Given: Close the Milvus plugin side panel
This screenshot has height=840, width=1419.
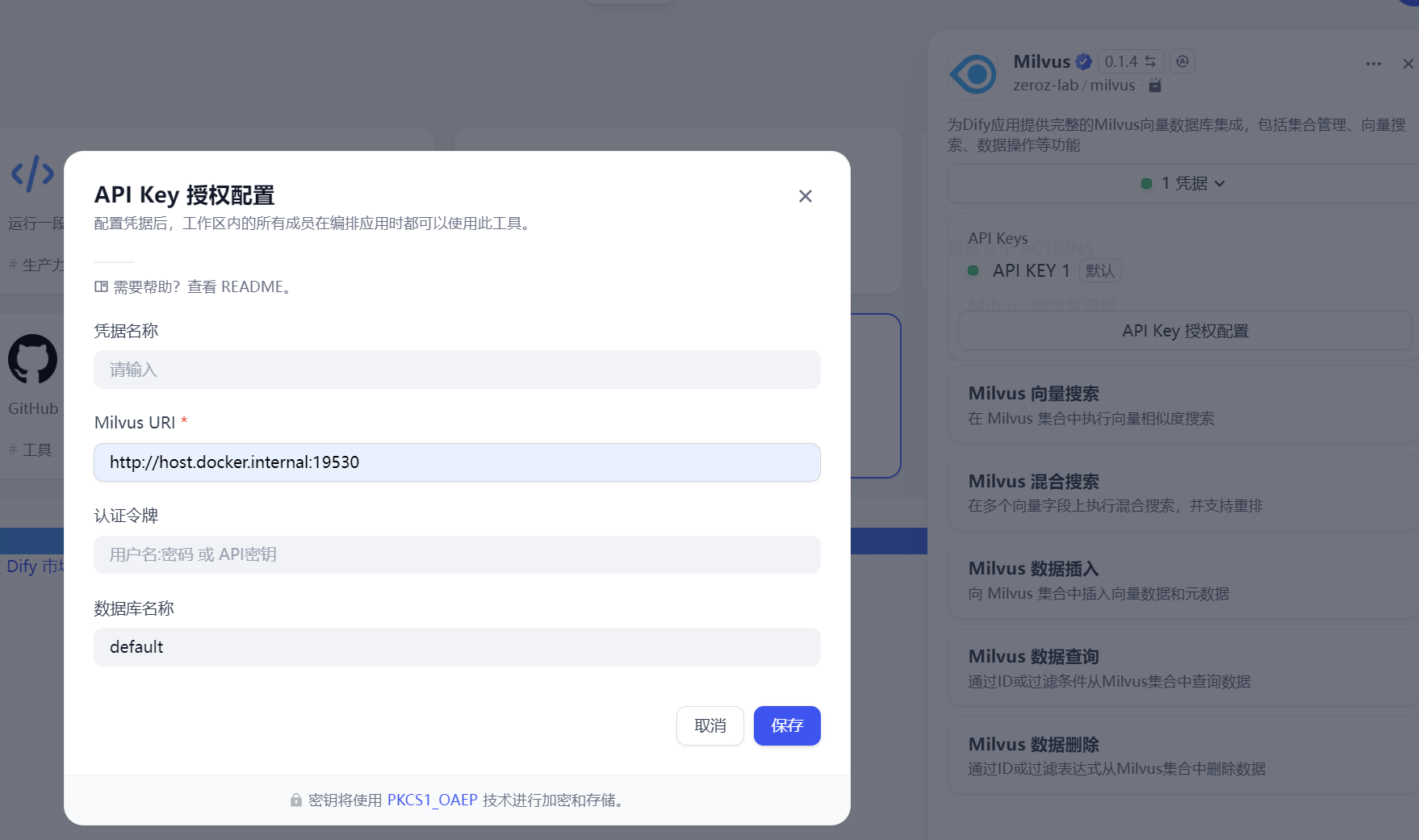Looking at the screenshot, I should pos(1408,64).
